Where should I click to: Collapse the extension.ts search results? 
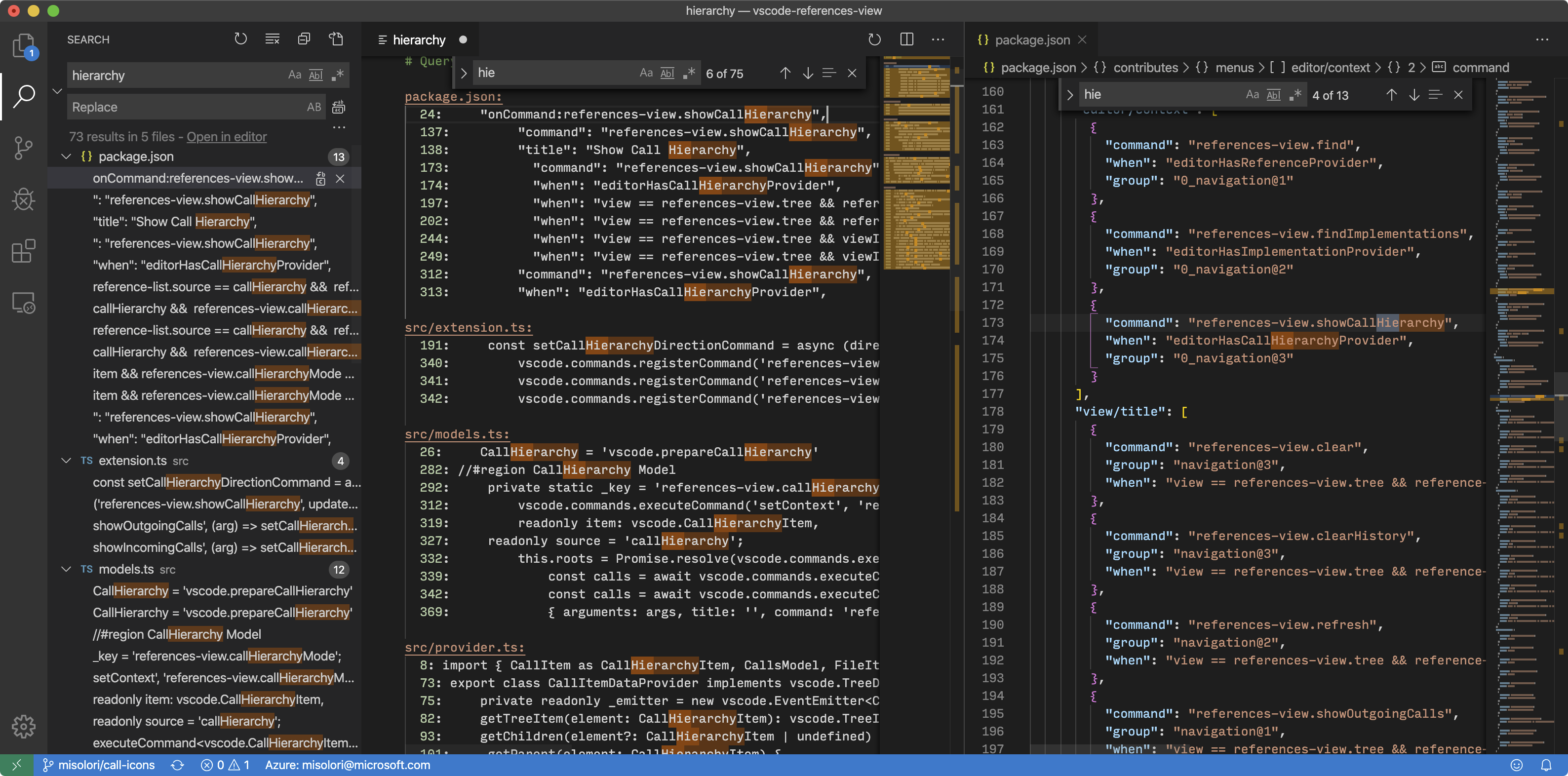coord(66,461)
